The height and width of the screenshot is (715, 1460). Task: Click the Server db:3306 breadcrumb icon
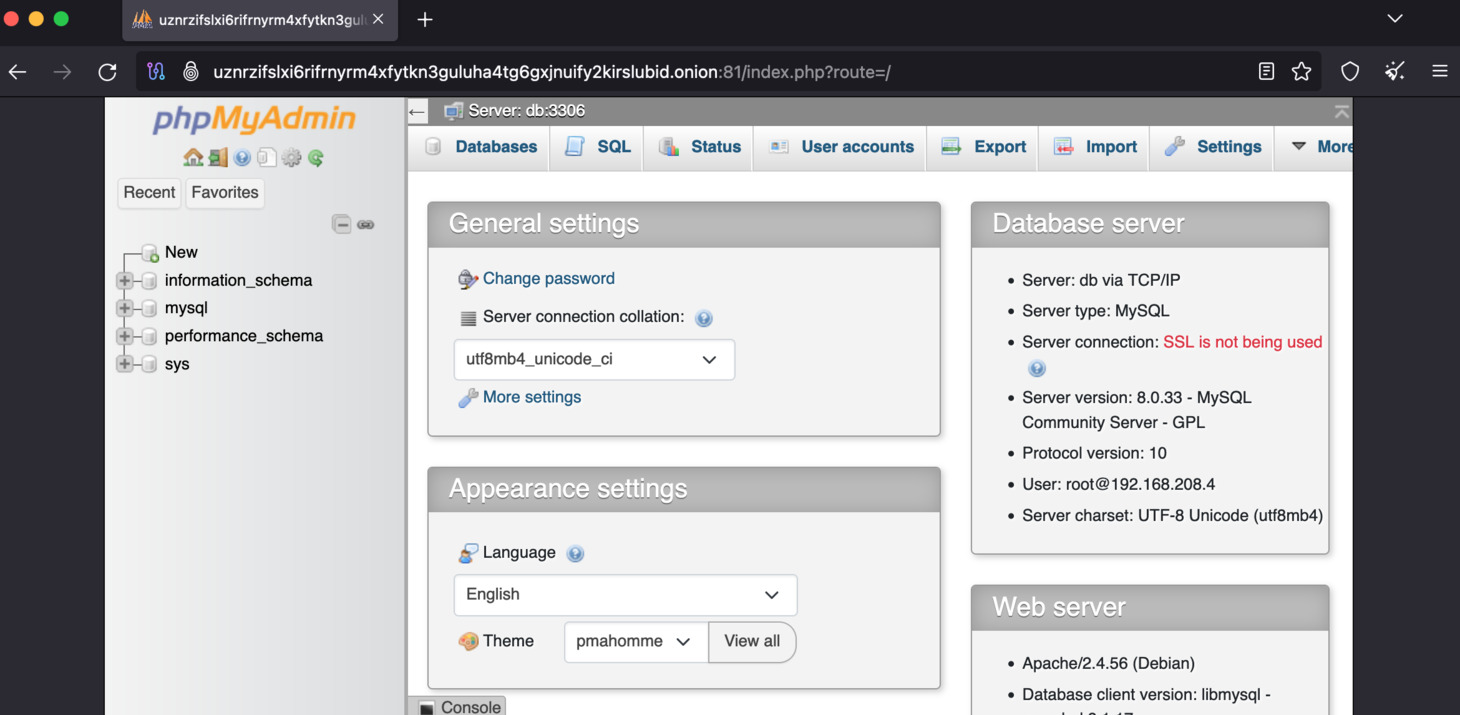(453, 111)
